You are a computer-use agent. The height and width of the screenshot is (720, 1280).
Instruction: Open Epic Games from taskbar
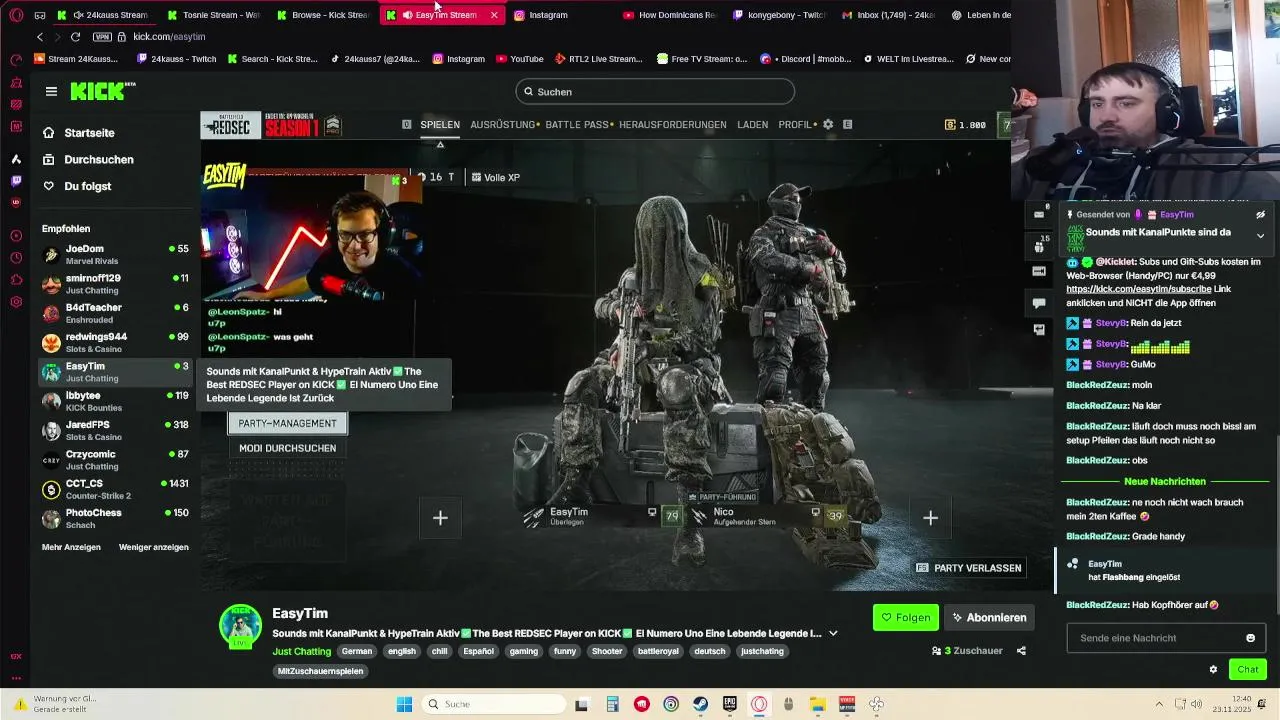click(x=730, y=704)
